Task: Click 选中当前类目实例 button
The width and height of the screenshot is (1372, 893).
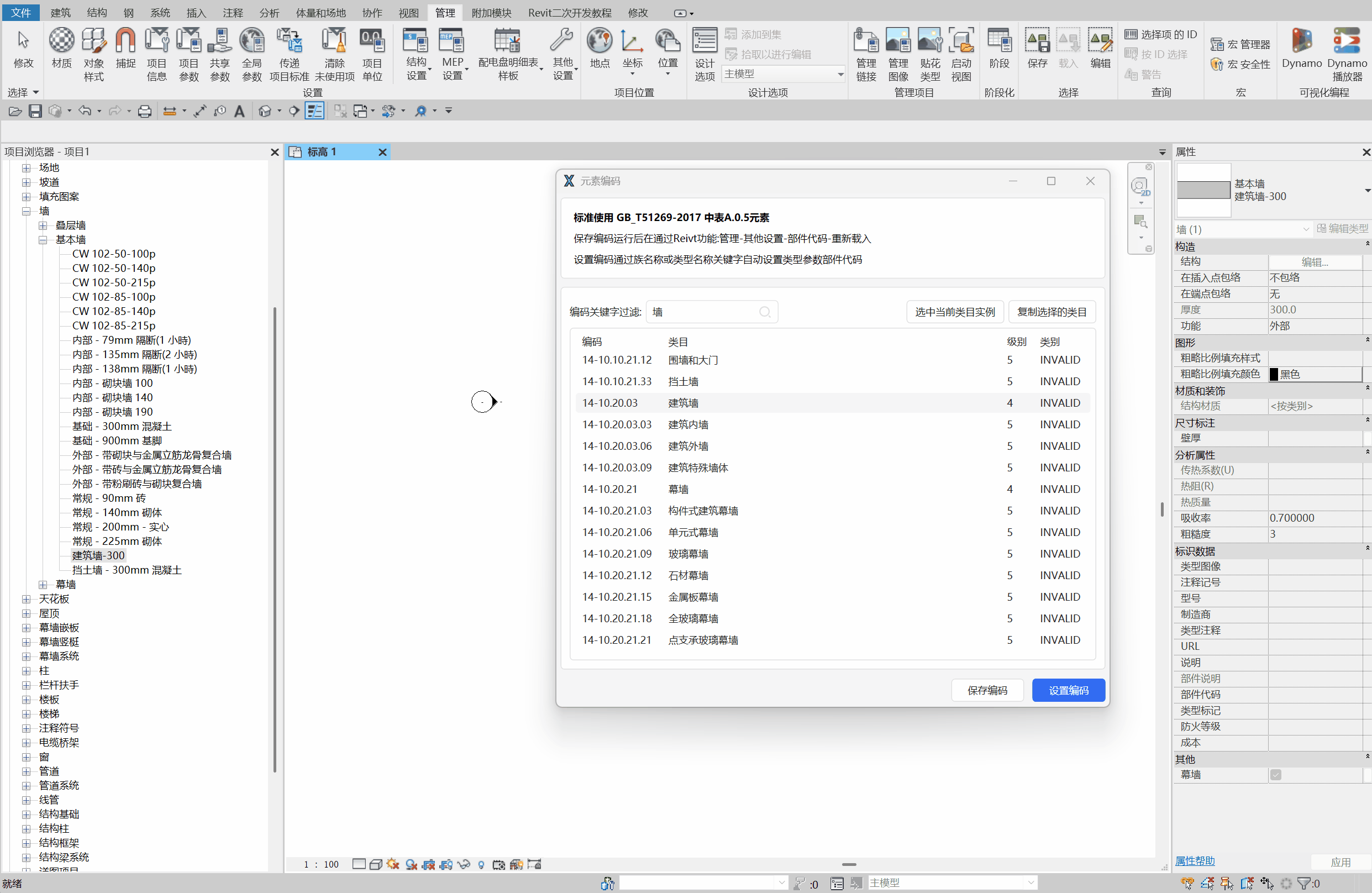Action: click(955, 312)
